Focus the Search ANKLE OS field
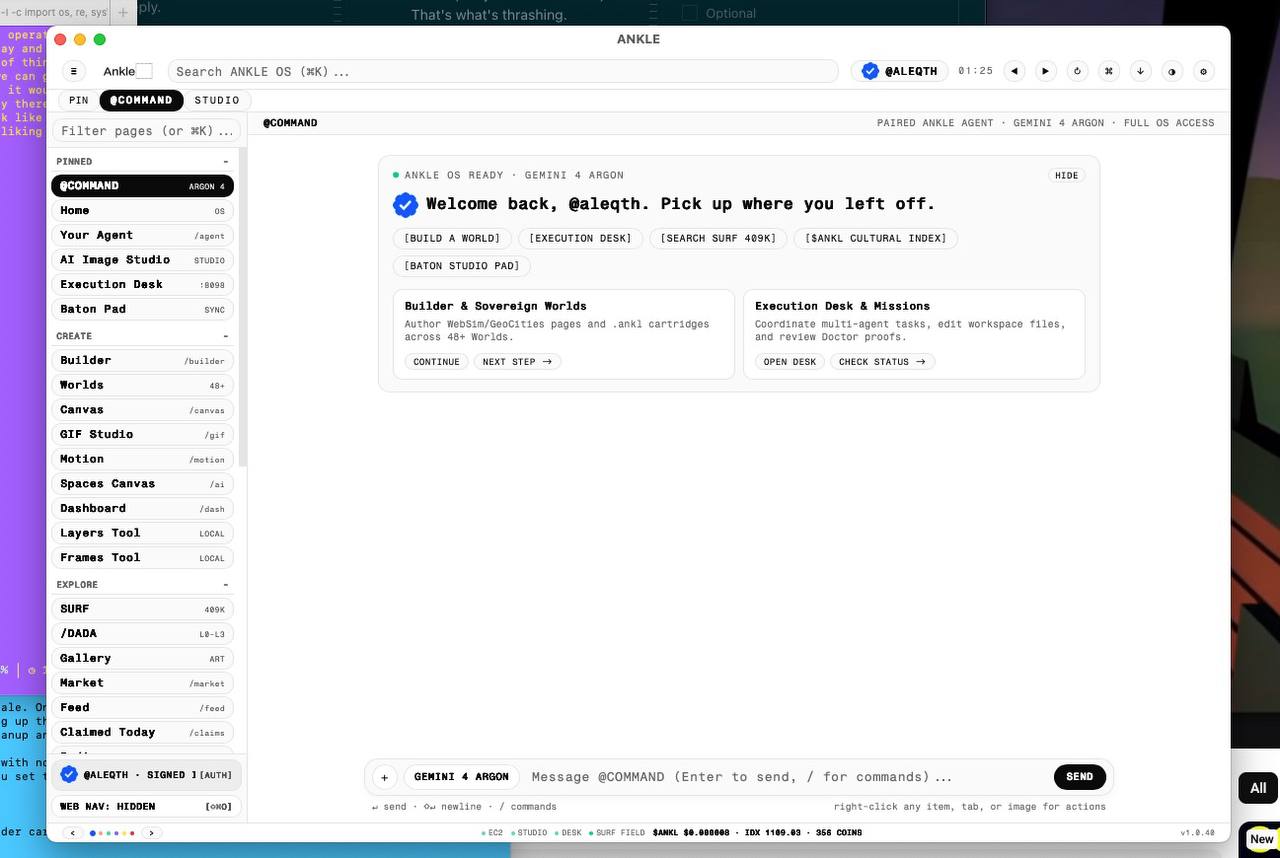The image size is (1280, 858). point(503,71)
